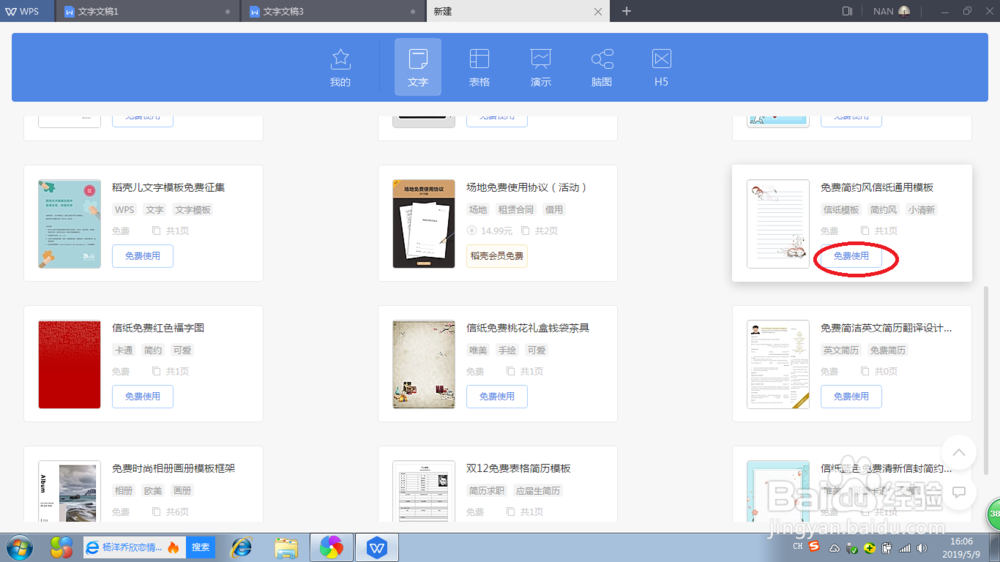This screenshot has width=1000, height=562.
Task: Open the red 福字 letter paper thumbnail
Action: [70, 364]
